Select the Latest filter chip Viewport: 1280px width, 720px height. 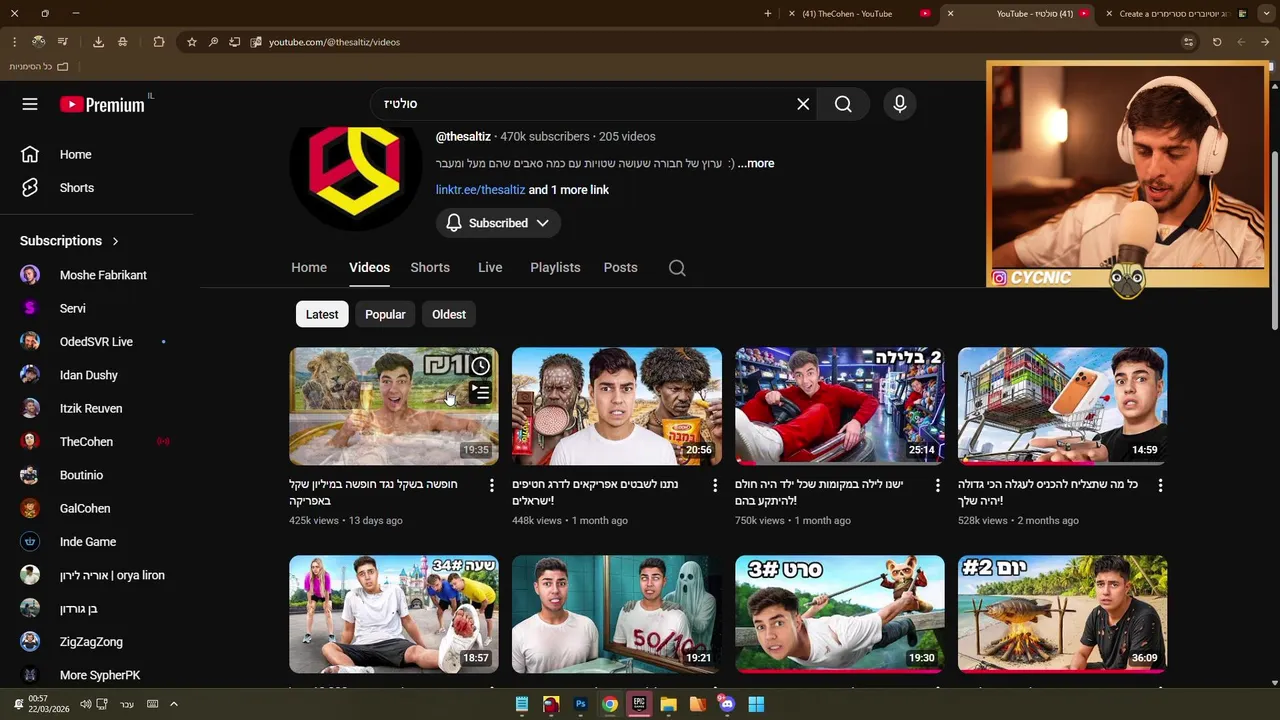[x=322, y=314]
